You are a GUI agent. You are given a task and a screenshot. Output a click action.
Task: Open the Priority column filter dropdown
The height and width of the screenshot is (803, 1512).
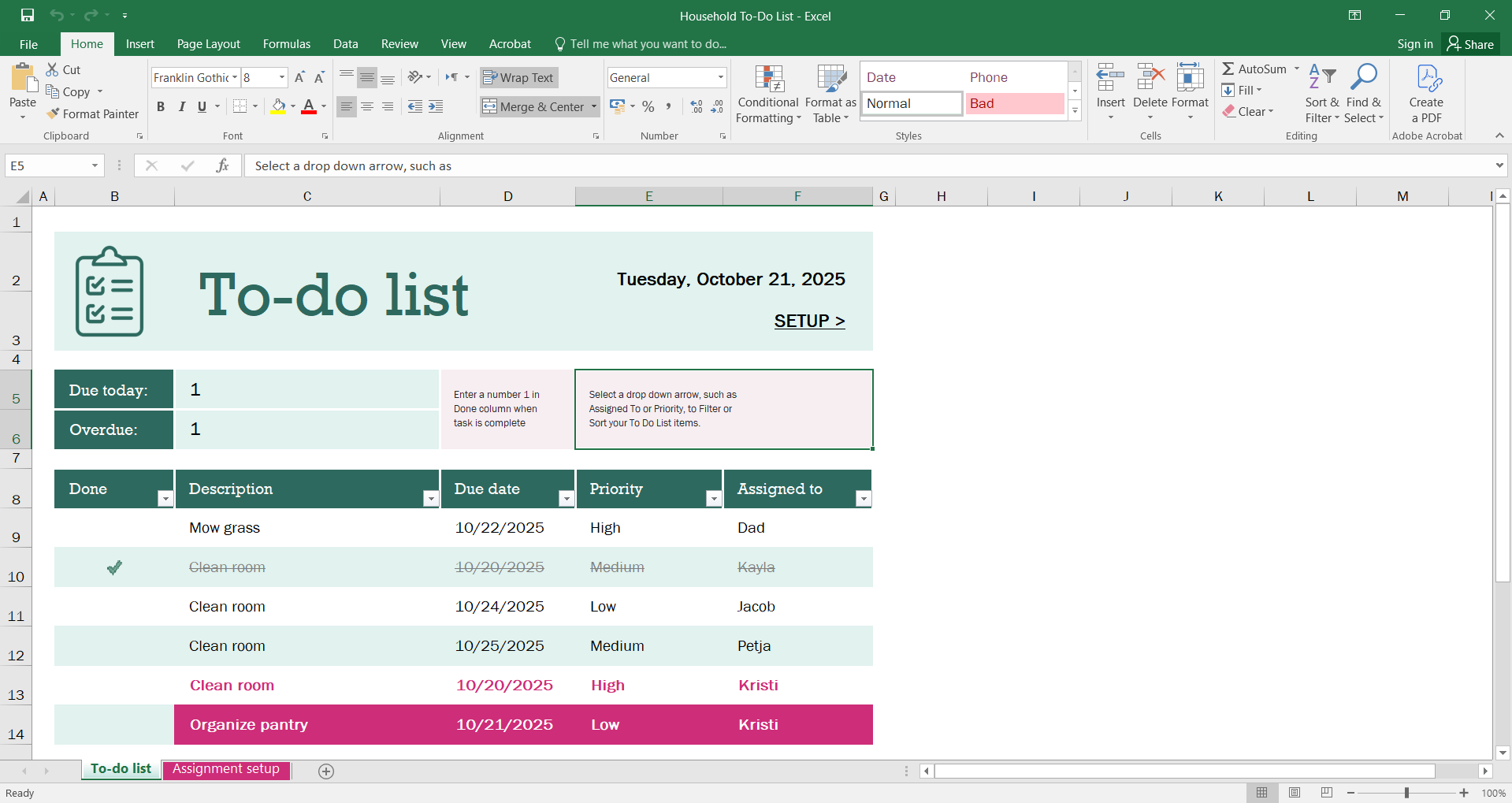click(713, 498)
